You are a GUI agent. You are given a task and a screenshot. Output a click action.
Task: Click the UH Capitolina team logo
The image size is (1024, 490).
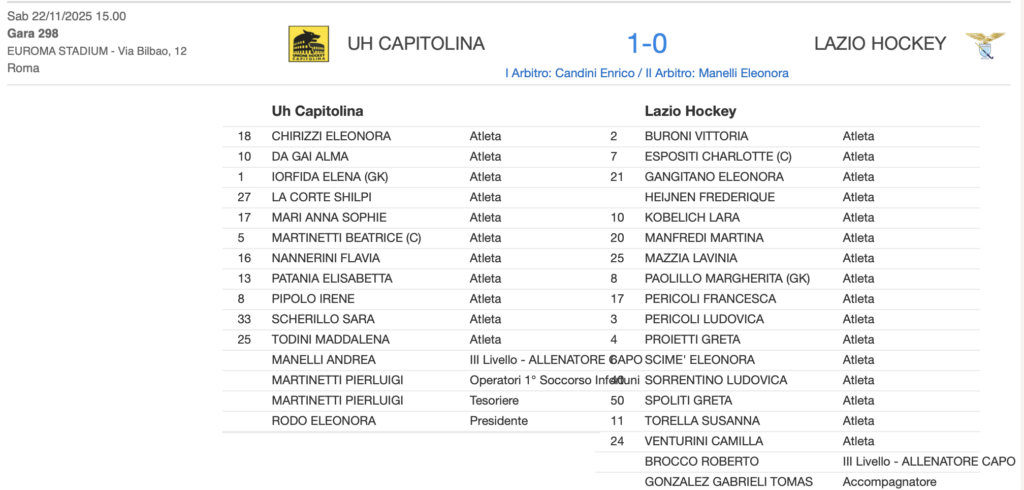coord(308,44)
